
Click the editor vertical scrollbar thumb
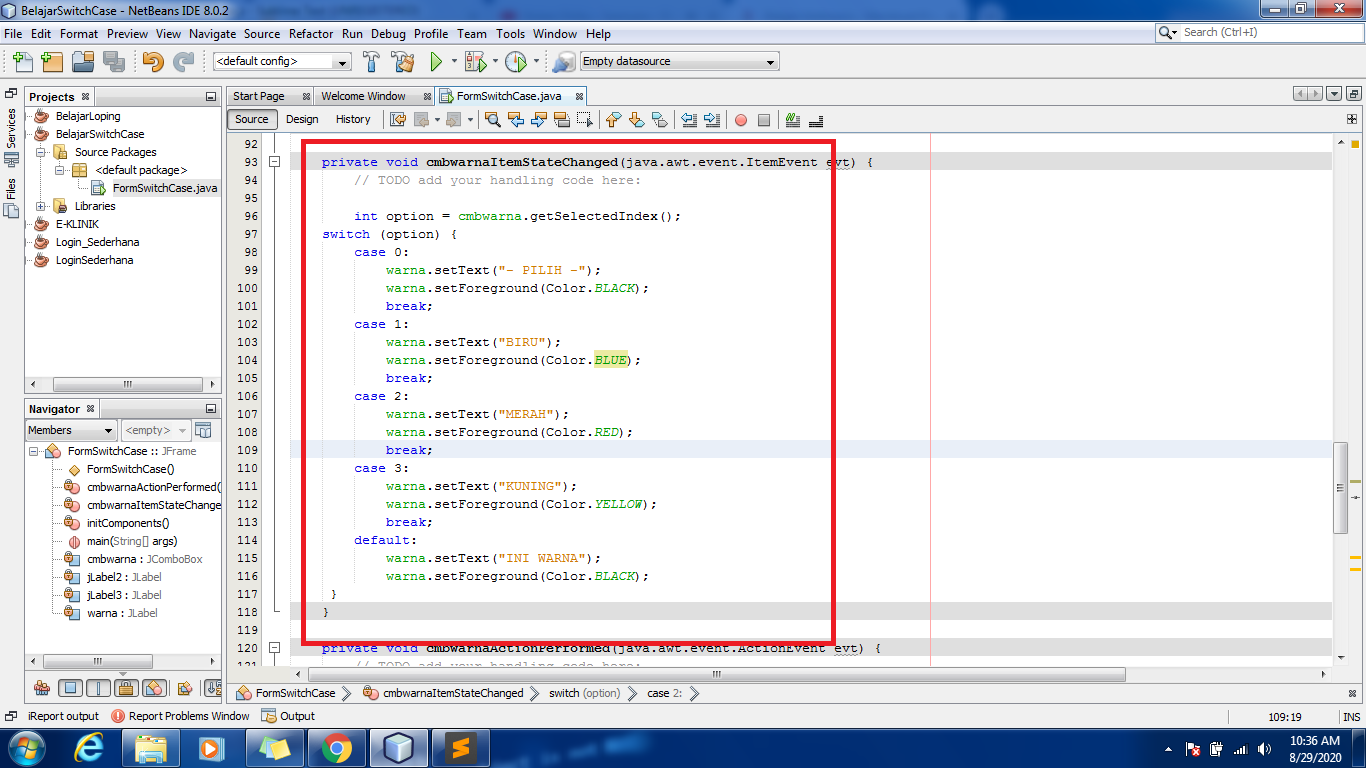point(1341,487)
